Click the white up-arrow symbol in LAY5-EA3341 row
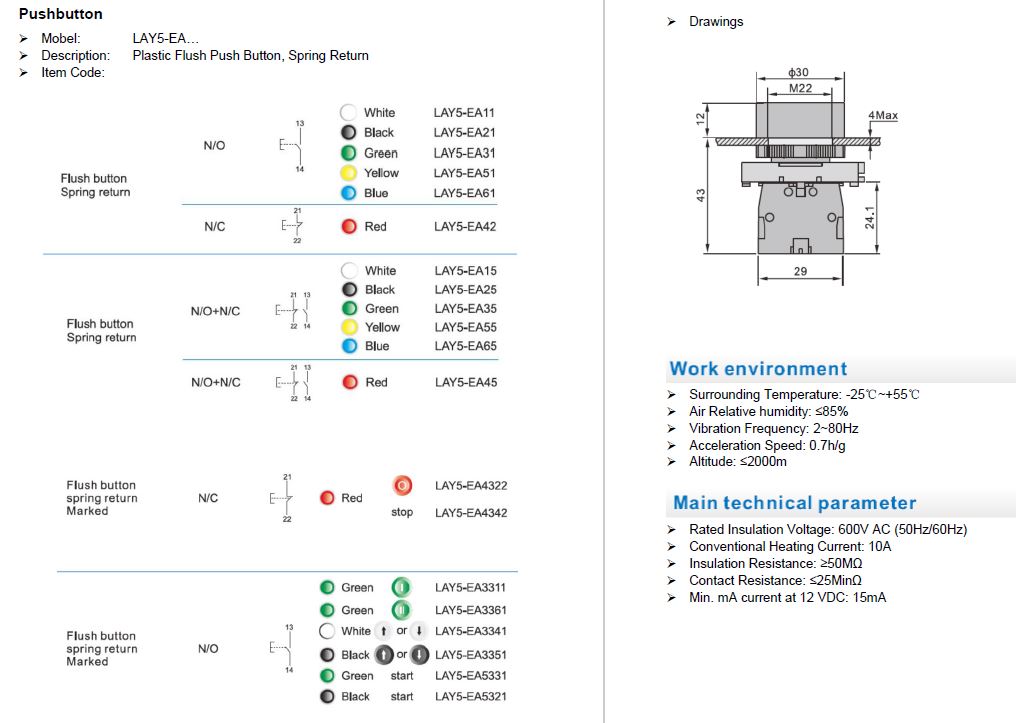 [x=384, y=631]
